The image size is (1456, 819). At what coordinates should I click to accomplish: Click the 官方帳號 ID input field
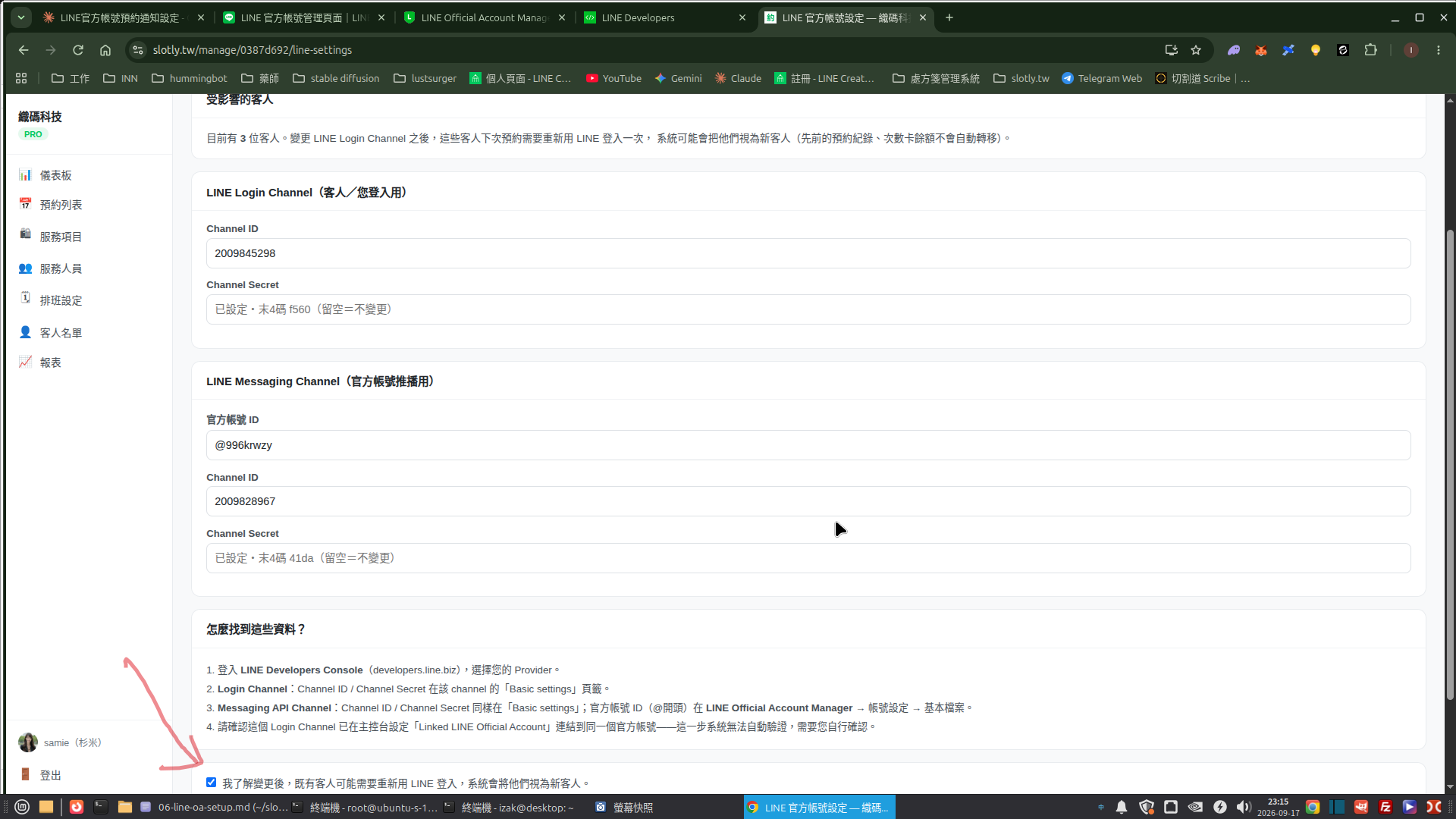coord(808,445)
